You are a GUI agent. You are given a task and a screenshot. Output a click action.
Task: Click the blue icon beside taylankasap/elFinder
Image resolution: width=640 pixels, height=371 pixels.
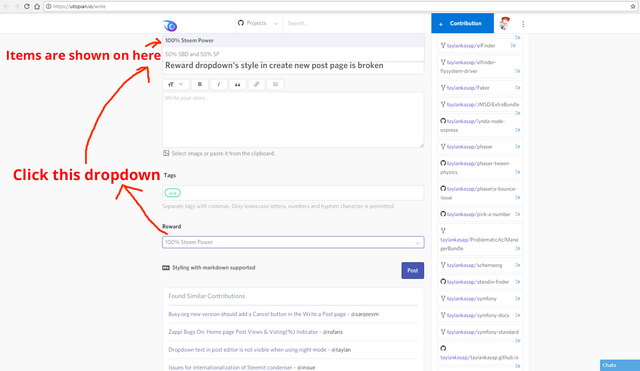[x=513, y=46]
